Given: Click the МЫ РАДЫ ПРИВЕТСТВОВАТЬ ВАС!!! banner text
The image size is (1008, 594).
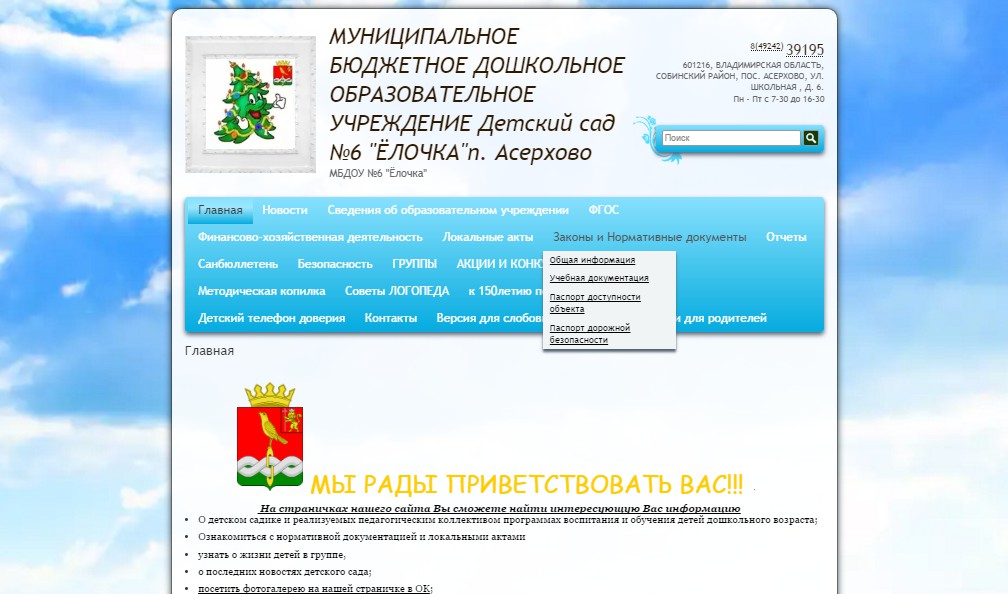Looking at the screenshot, I should (x=526, y=483).
